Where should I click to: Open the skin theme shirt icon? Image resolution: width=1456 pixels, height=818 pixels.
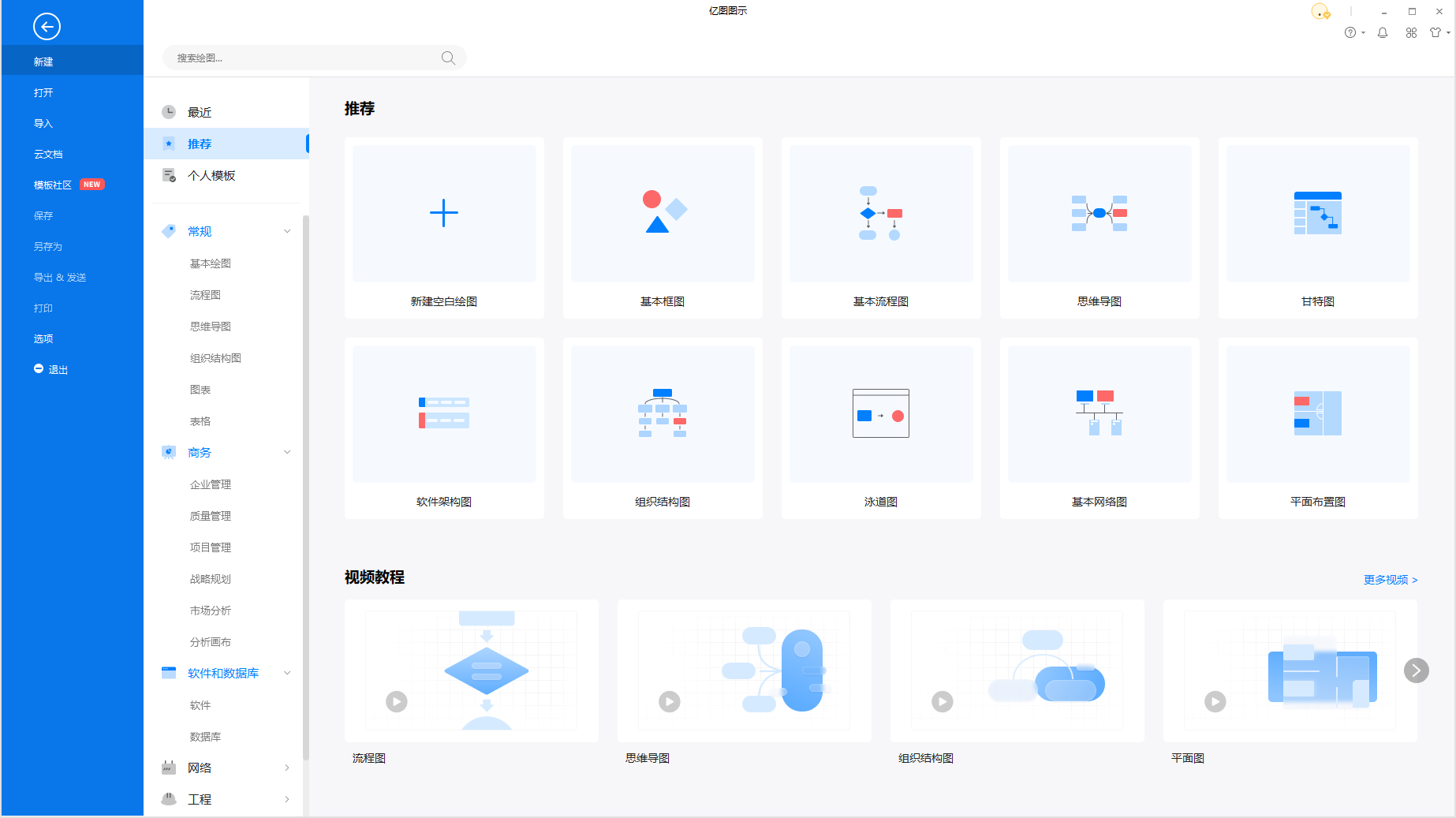pos(1435,32)
